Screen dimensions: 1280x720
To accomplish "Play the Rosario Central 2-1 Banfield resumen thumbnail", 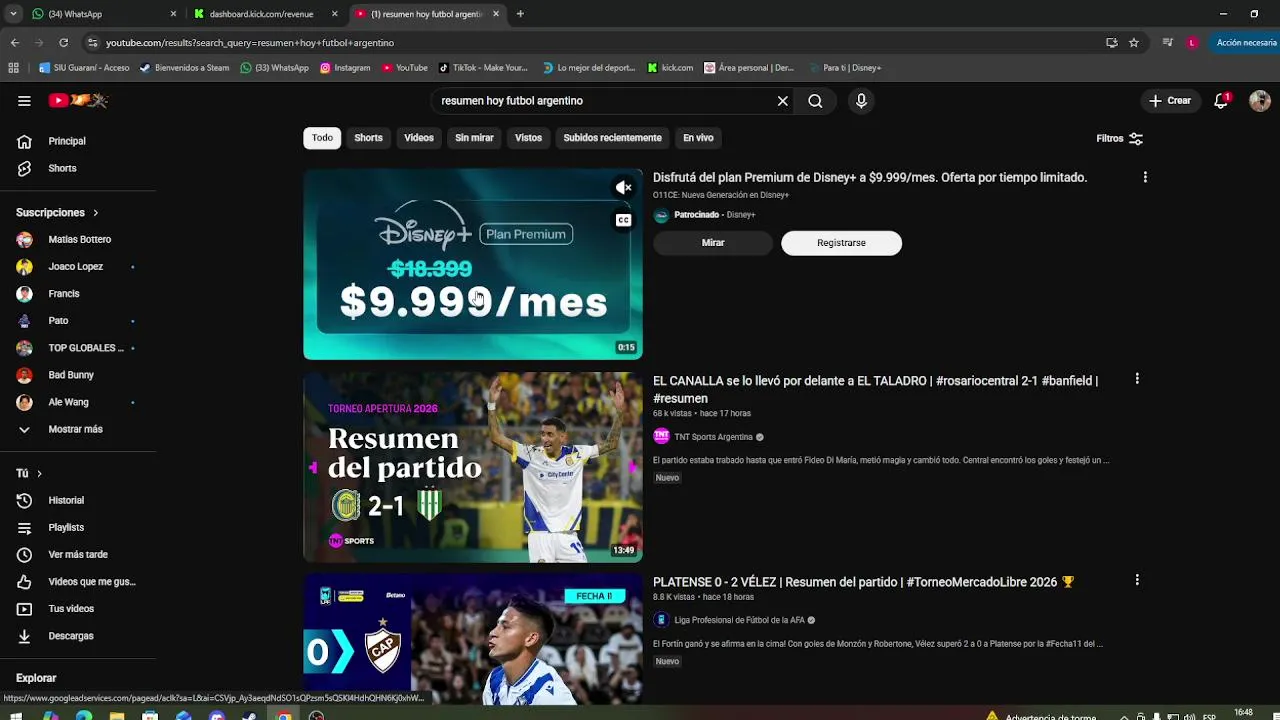I will pos(473,467).
